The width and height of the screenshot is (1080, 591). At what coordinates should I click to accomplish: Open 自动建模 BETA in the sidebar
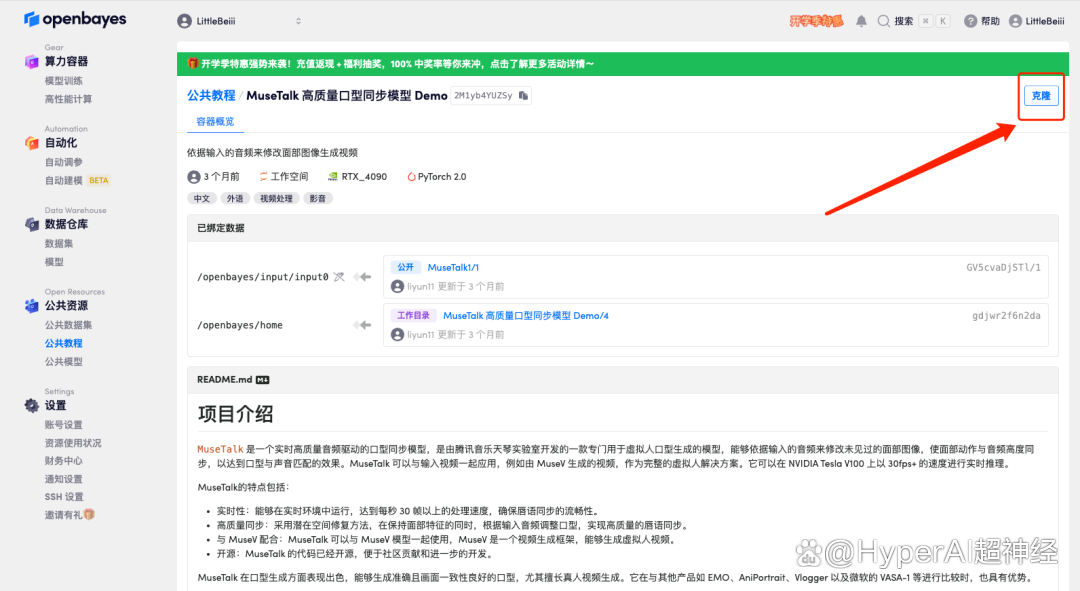[77, 180]
